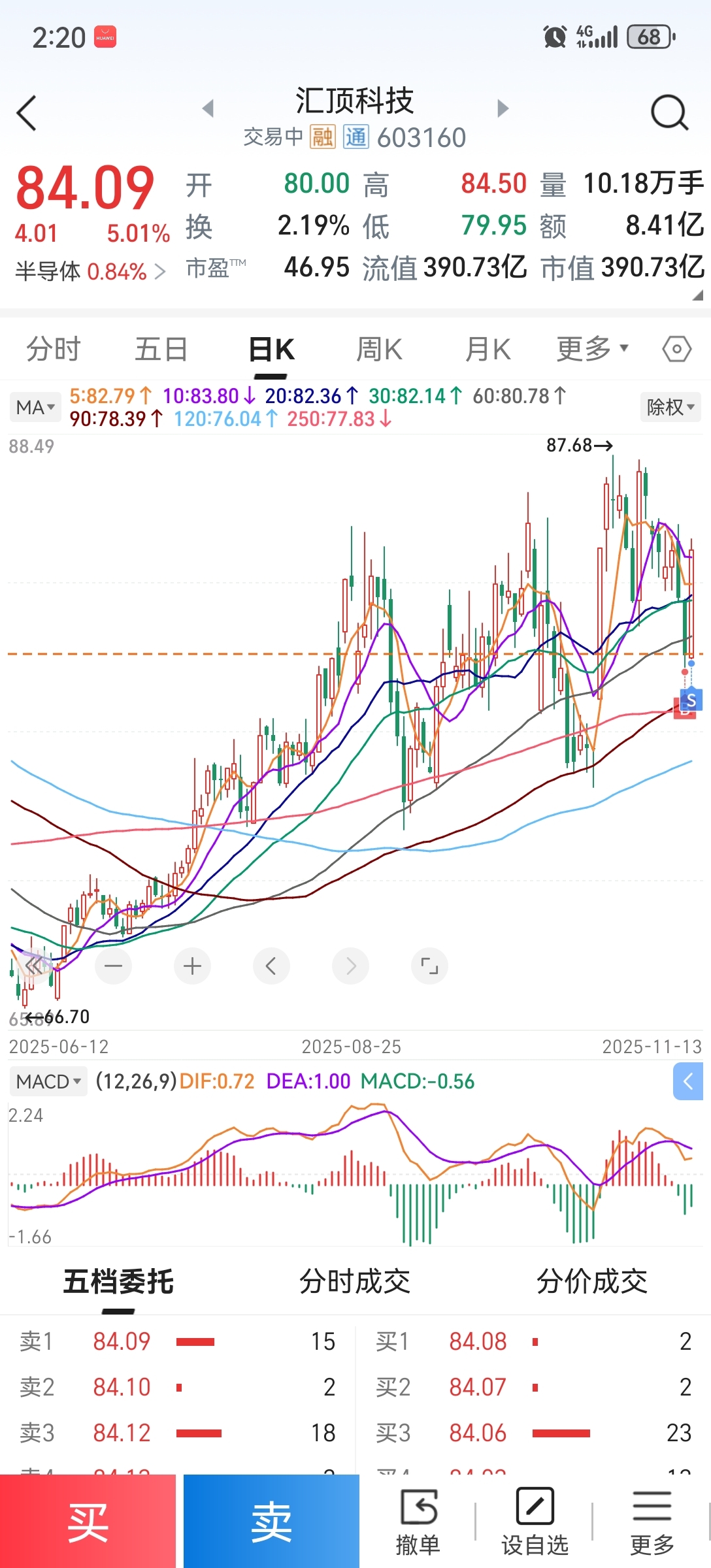Zoom out chart with minus button
The width and height of the screenshot is (711, 1568).
click(114, 966)
